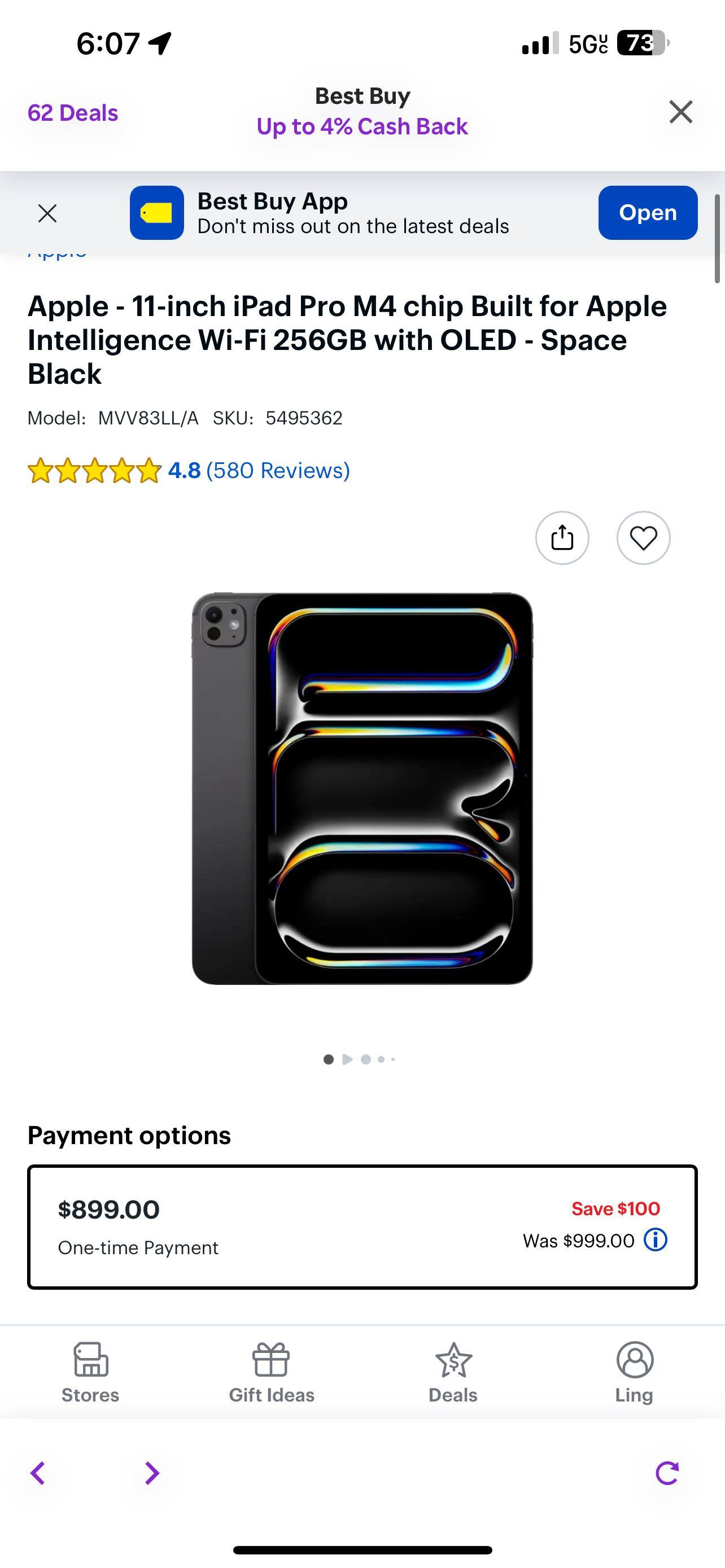
Task: Open the price info icon beside Was $999.00
Action: coord(655,1240)
